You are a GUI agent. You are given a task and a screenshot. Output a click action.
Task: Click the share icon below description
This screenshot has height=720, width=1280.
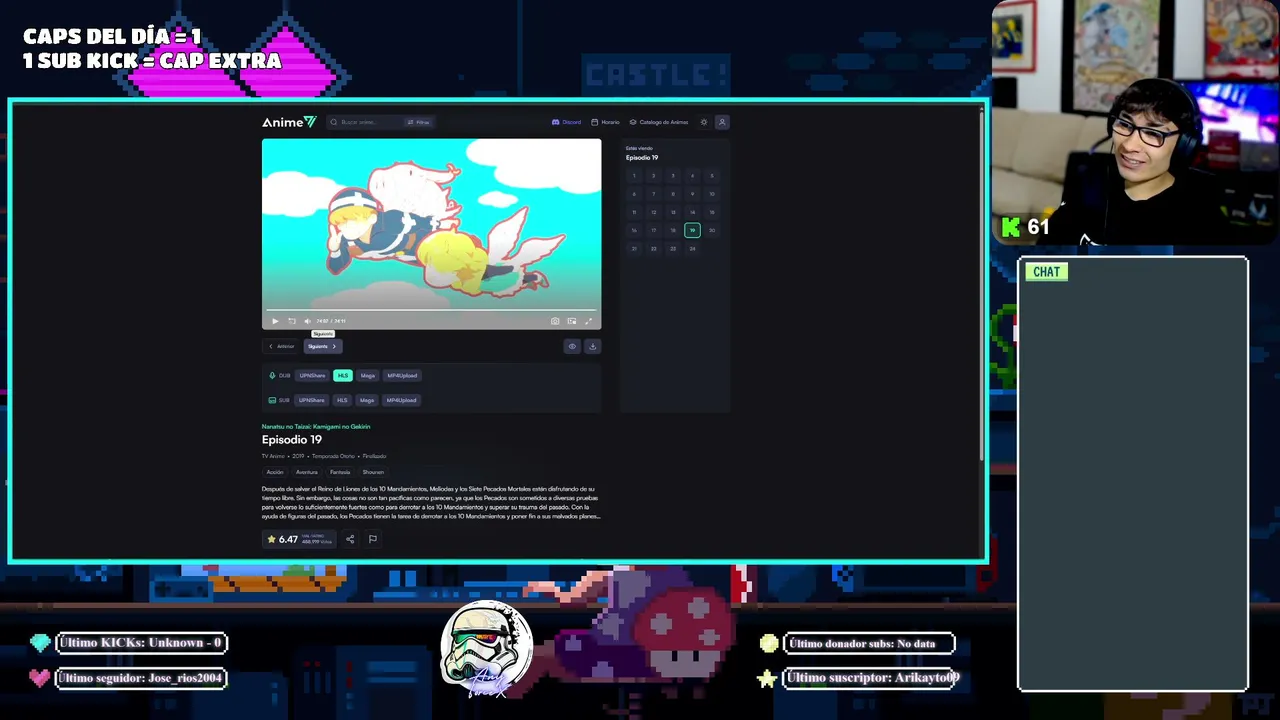click(350, 539)
